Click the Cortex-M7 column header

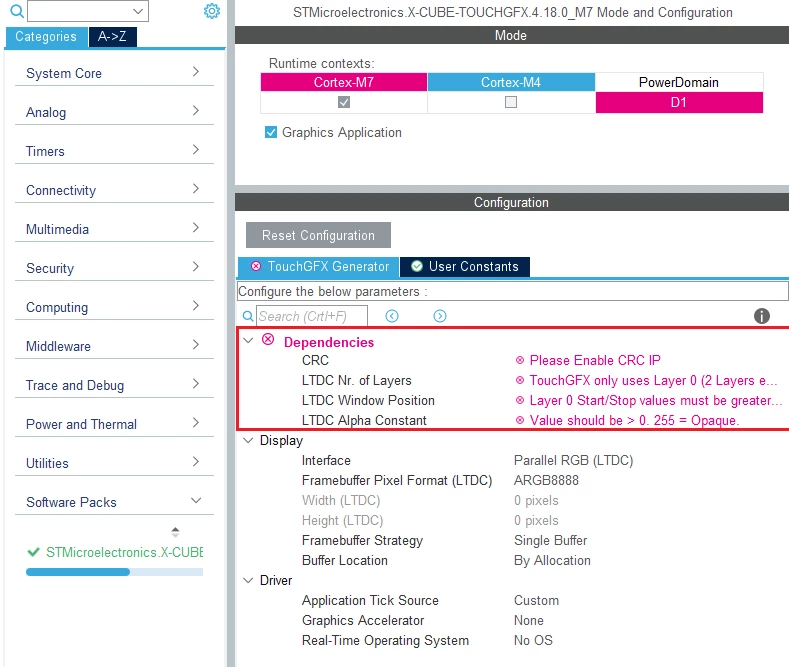(344, 82)
